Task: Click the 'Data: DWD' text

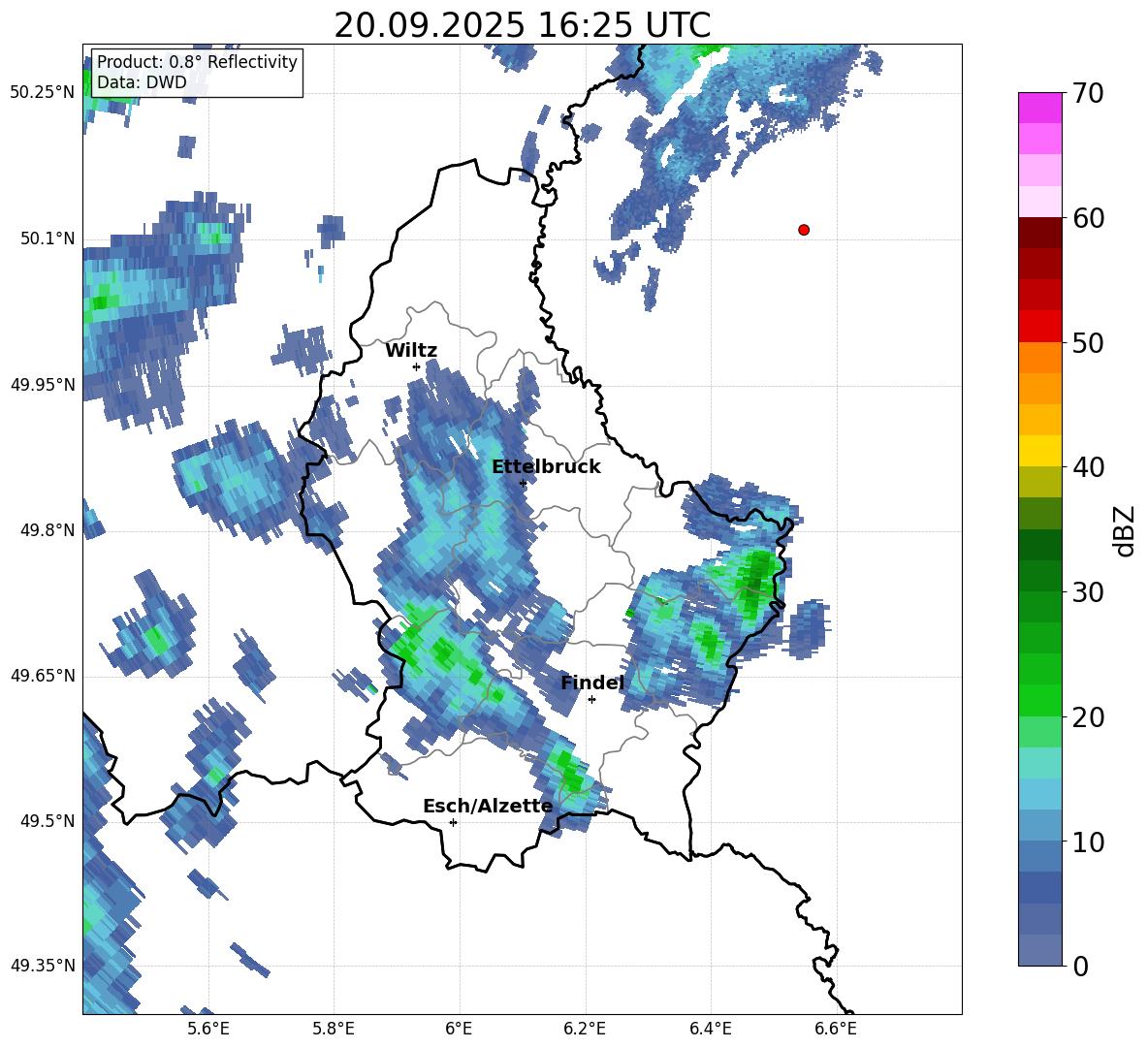Action: (x=142, y=82)
